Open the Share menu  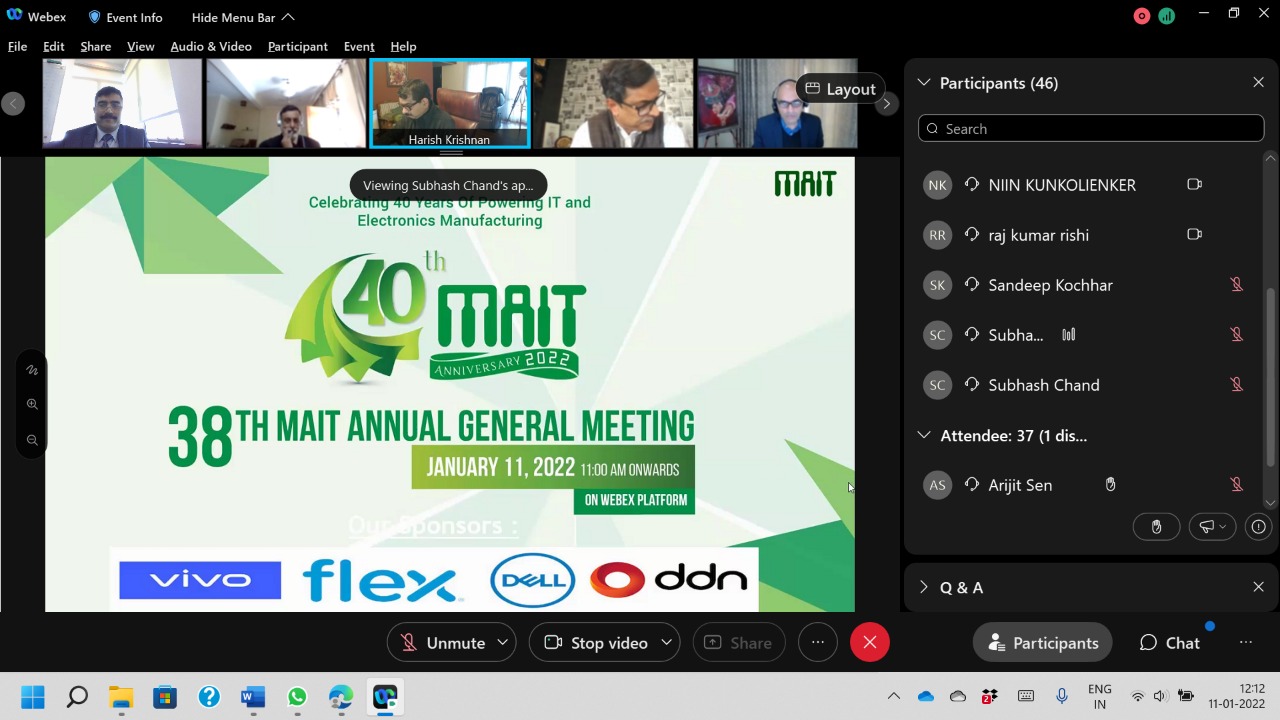pyautogui.click(x=95, y=46)
